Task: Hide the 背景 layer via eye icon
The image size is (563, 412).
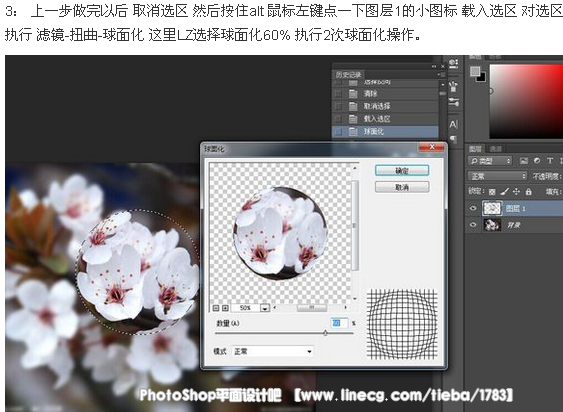Action: [x=473, y=225]
